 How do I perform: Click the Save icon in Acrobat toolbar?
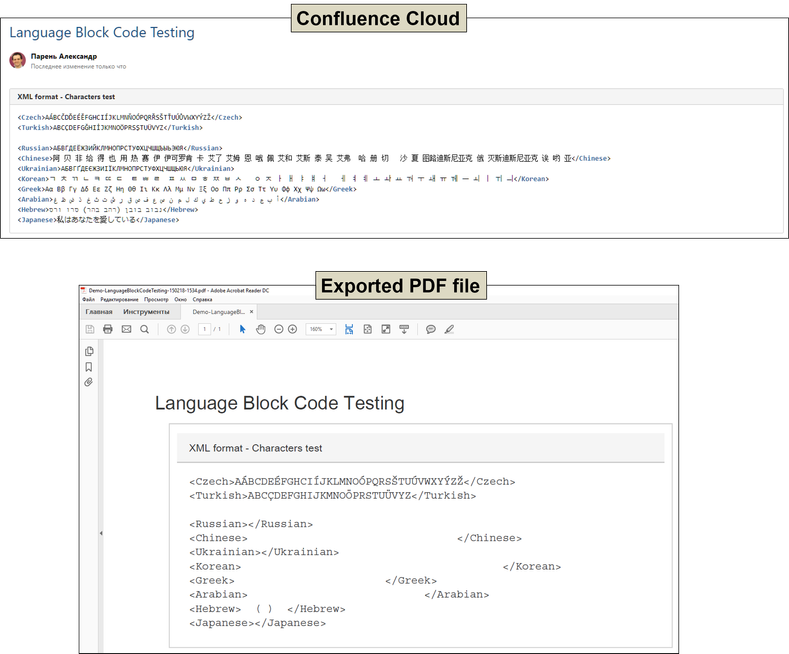point(90,329)
